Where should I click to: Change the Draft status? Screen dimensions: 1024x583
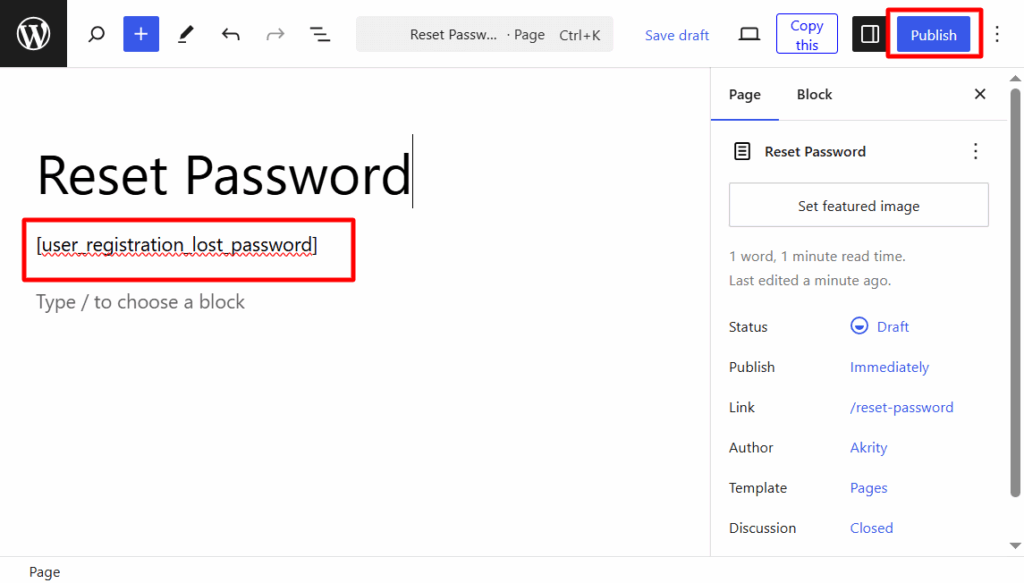[892, 326]
